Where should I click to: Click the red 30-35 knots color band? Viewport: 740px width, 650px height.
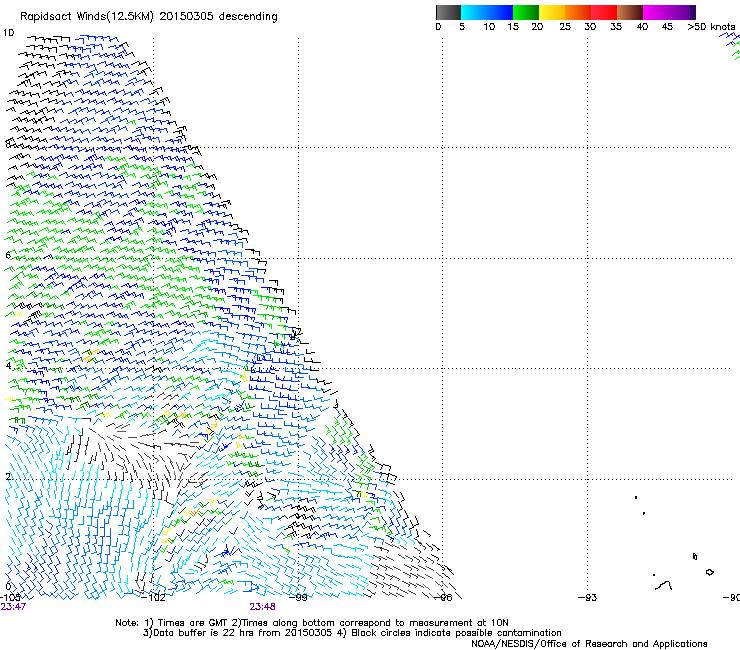(604, 12)
